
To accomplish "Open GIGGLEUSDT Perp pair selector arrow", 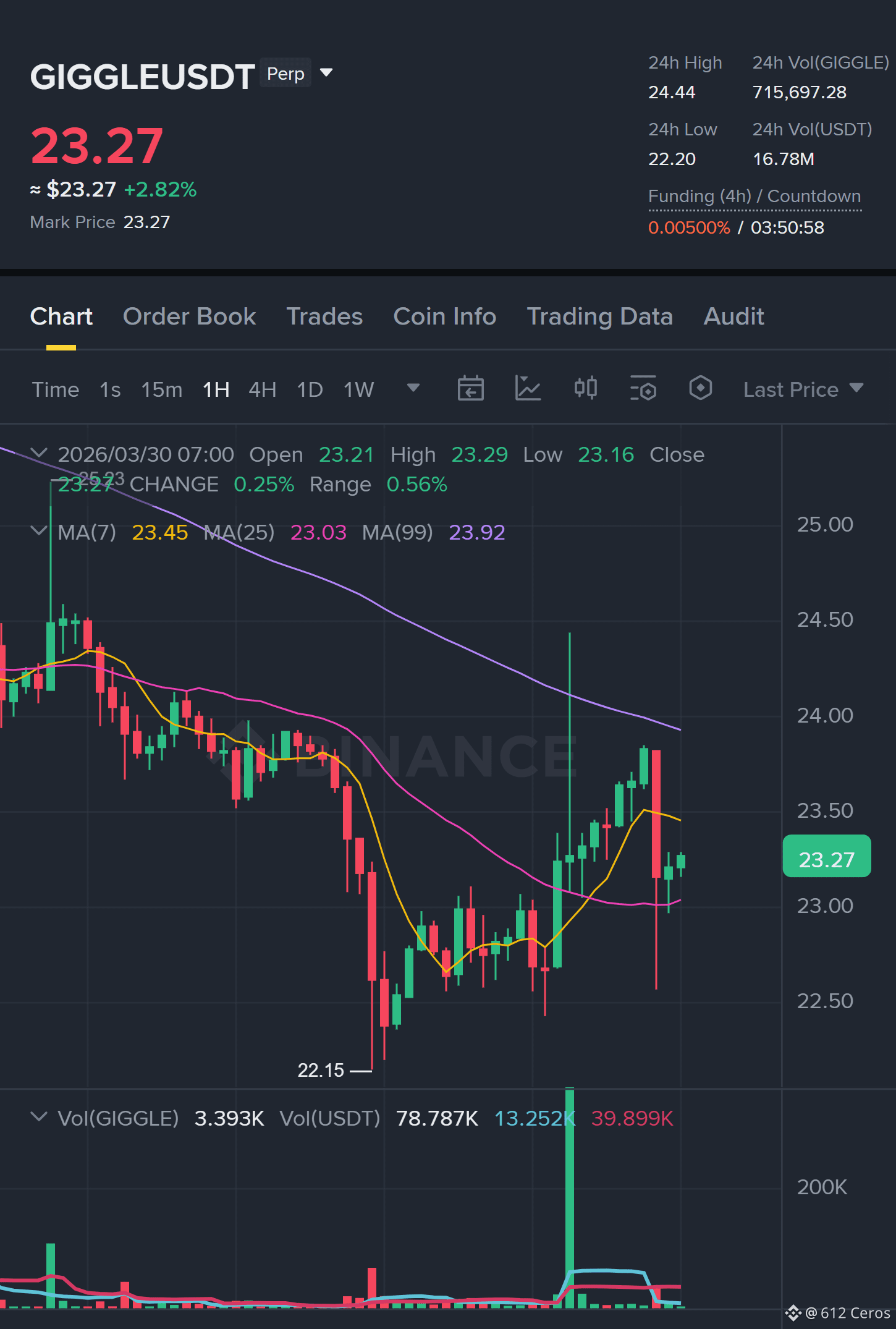I will tap(326, 73).
